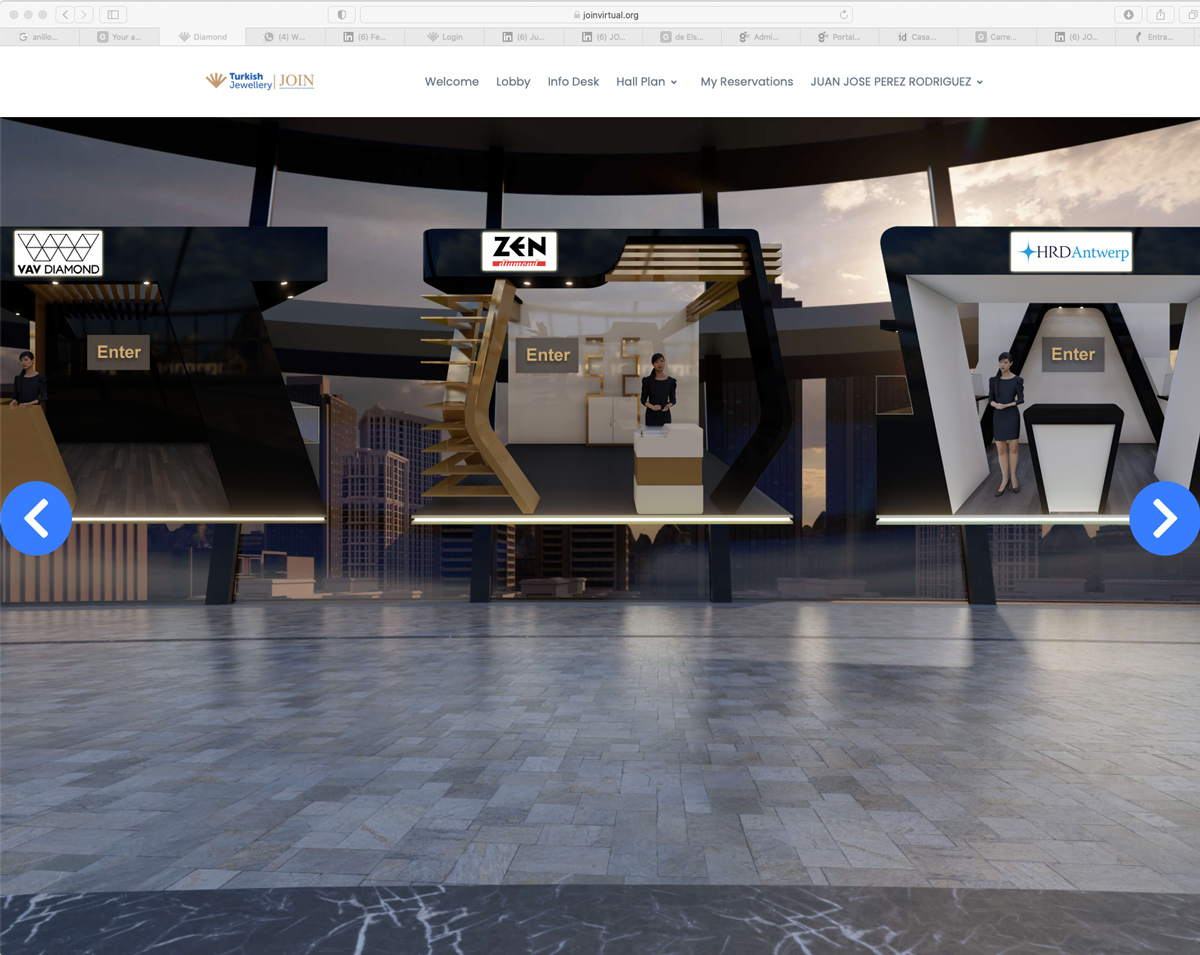1200x955 pixels.
Task: Click the joinvirtual.org address bar
Action: pyautogui.click(x=606, y=15)
